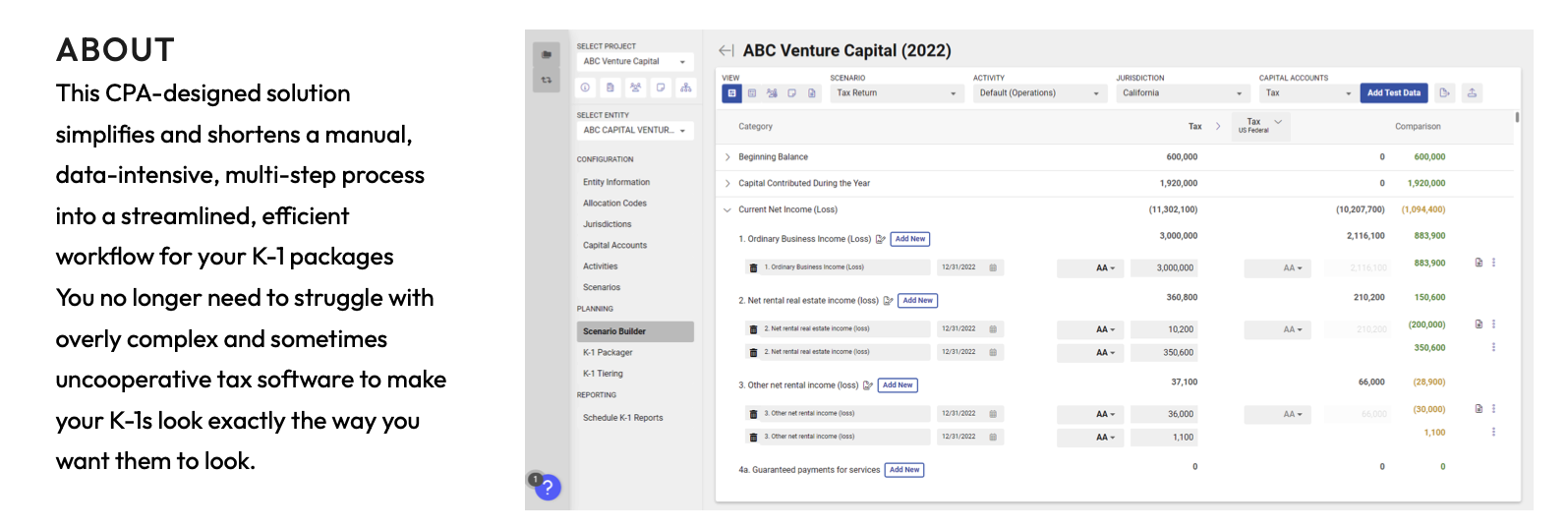The width and height of the screenshot is (1568, 530).
Task: Open the project document icon under Select Project
Action: tap(610, 88)
